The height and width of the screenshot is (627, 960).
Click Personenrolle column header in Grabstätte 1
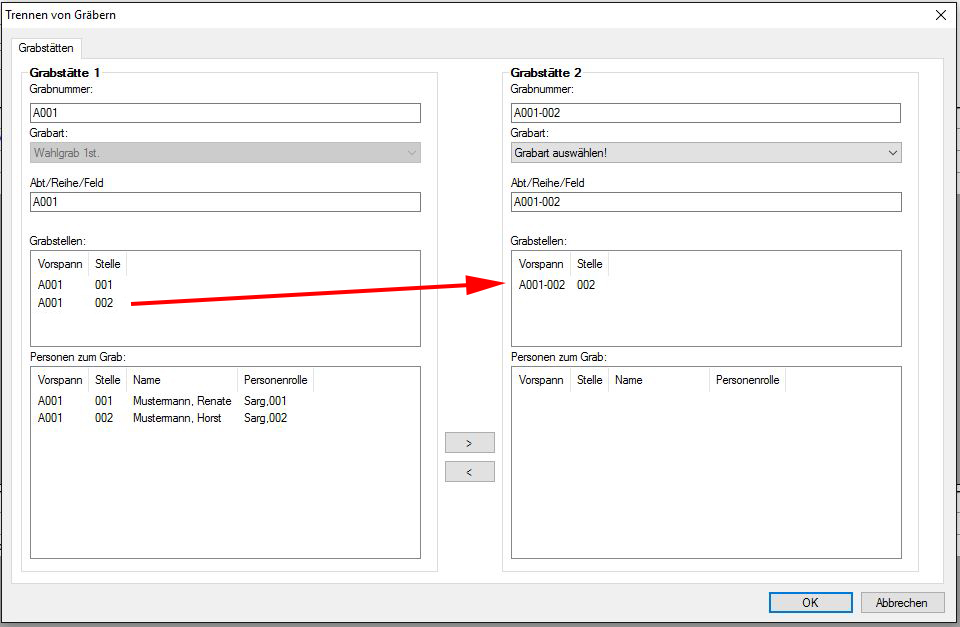point(275,380)
